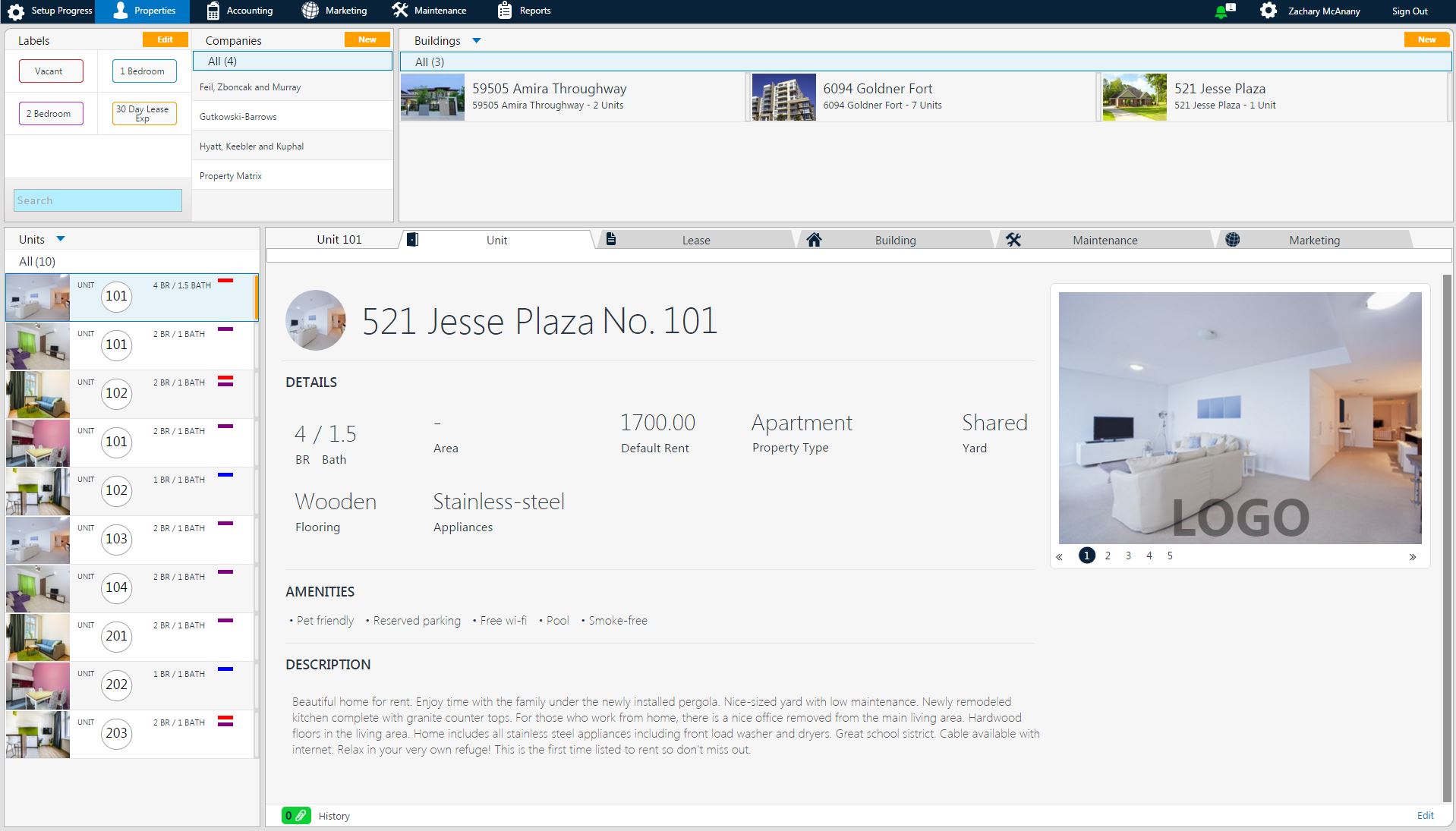
Task: Toggle the Vacant label filter
Action: [51, 71]
